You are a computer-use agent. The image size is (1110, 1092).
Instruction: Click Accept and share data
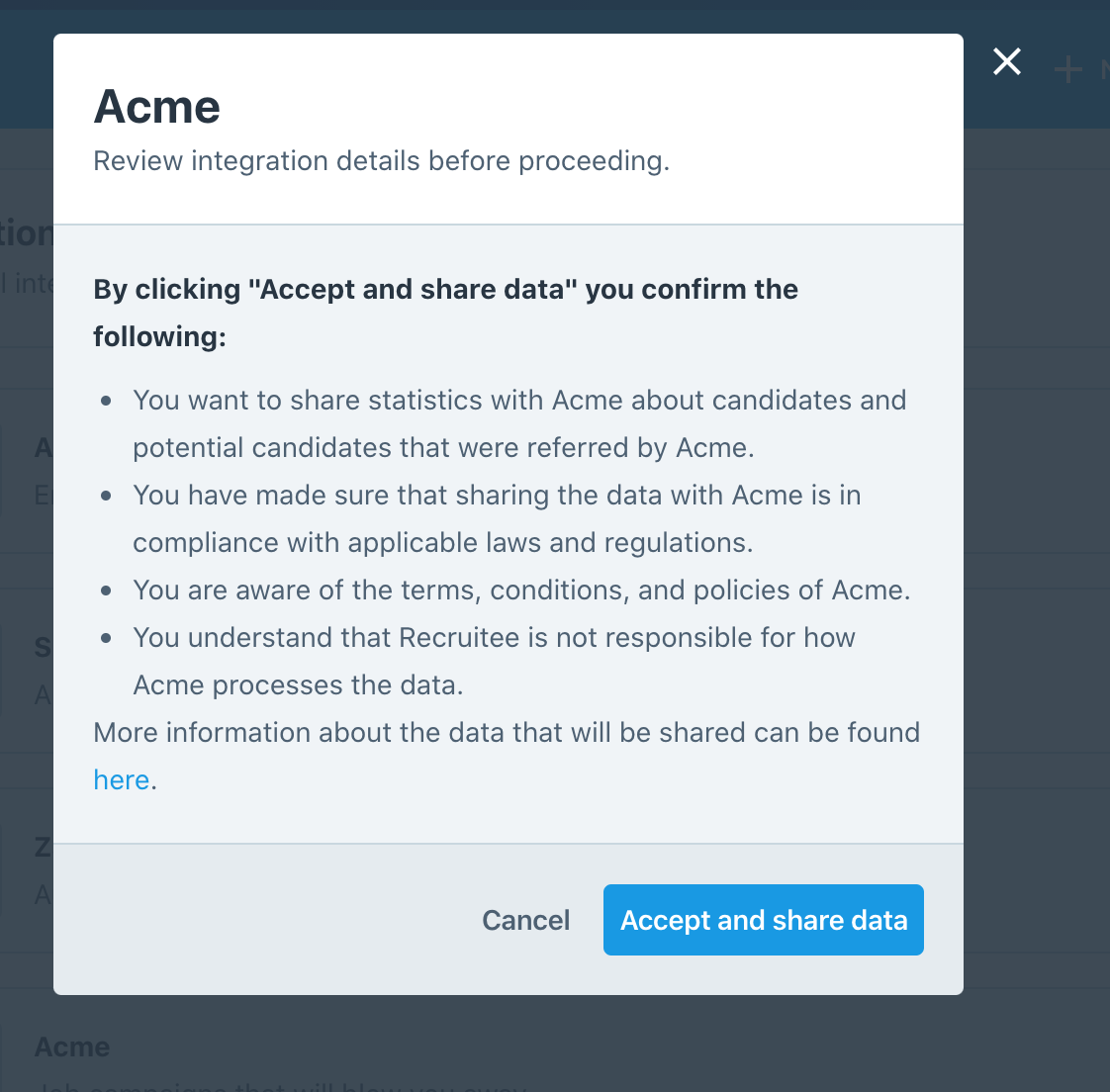(763, 920)
